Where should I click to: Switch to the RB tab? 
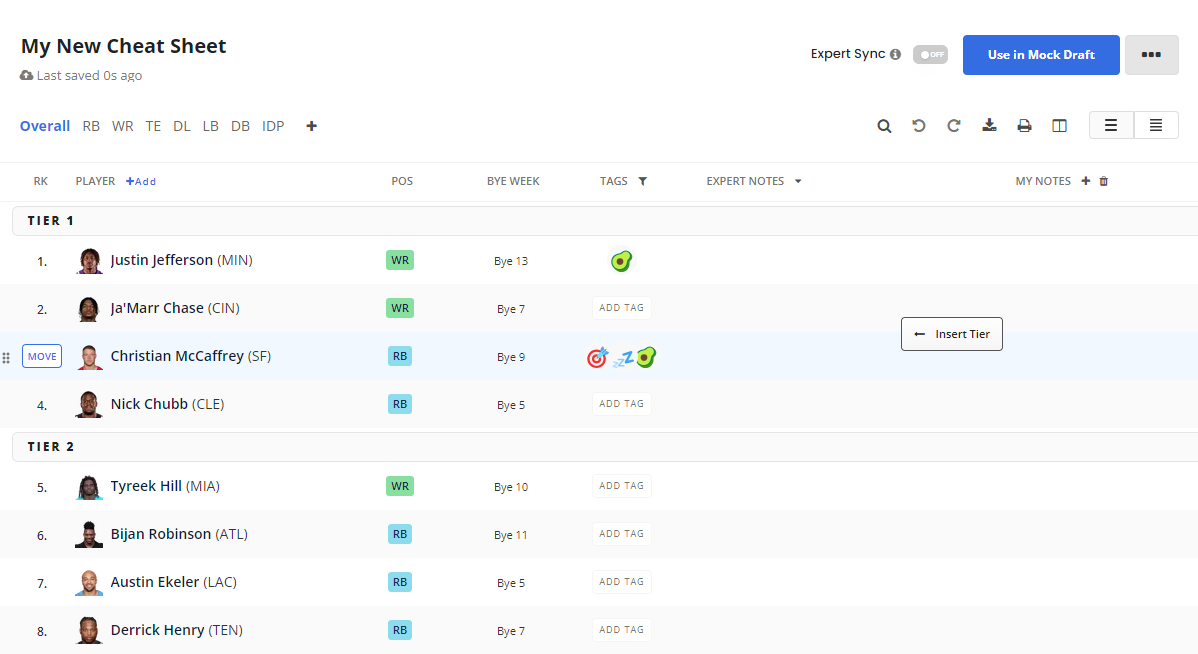pos(91,126)
